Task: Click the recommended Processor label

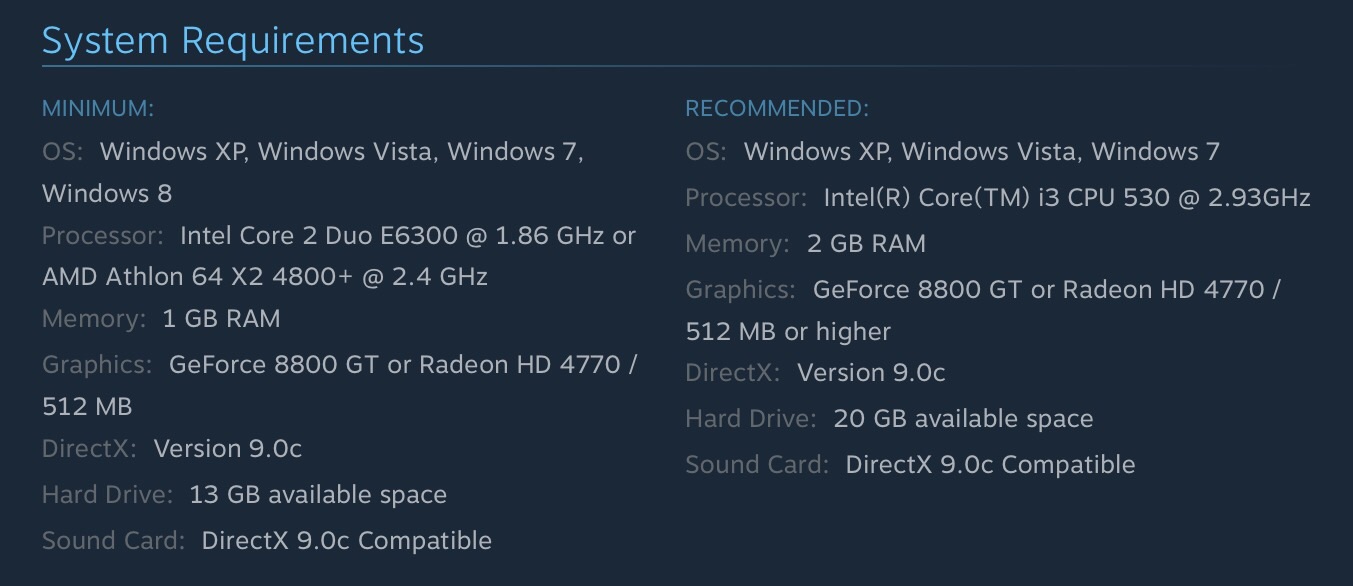Action: coord(746,197)
